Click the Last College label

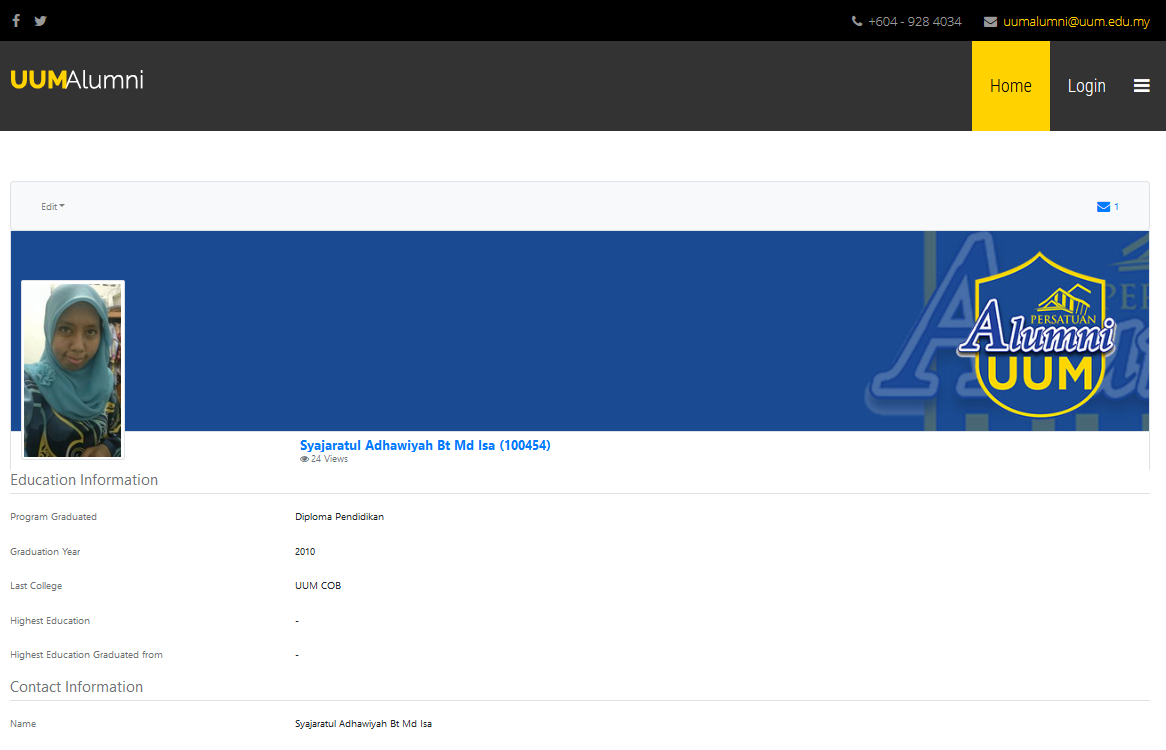coord(36,586)
